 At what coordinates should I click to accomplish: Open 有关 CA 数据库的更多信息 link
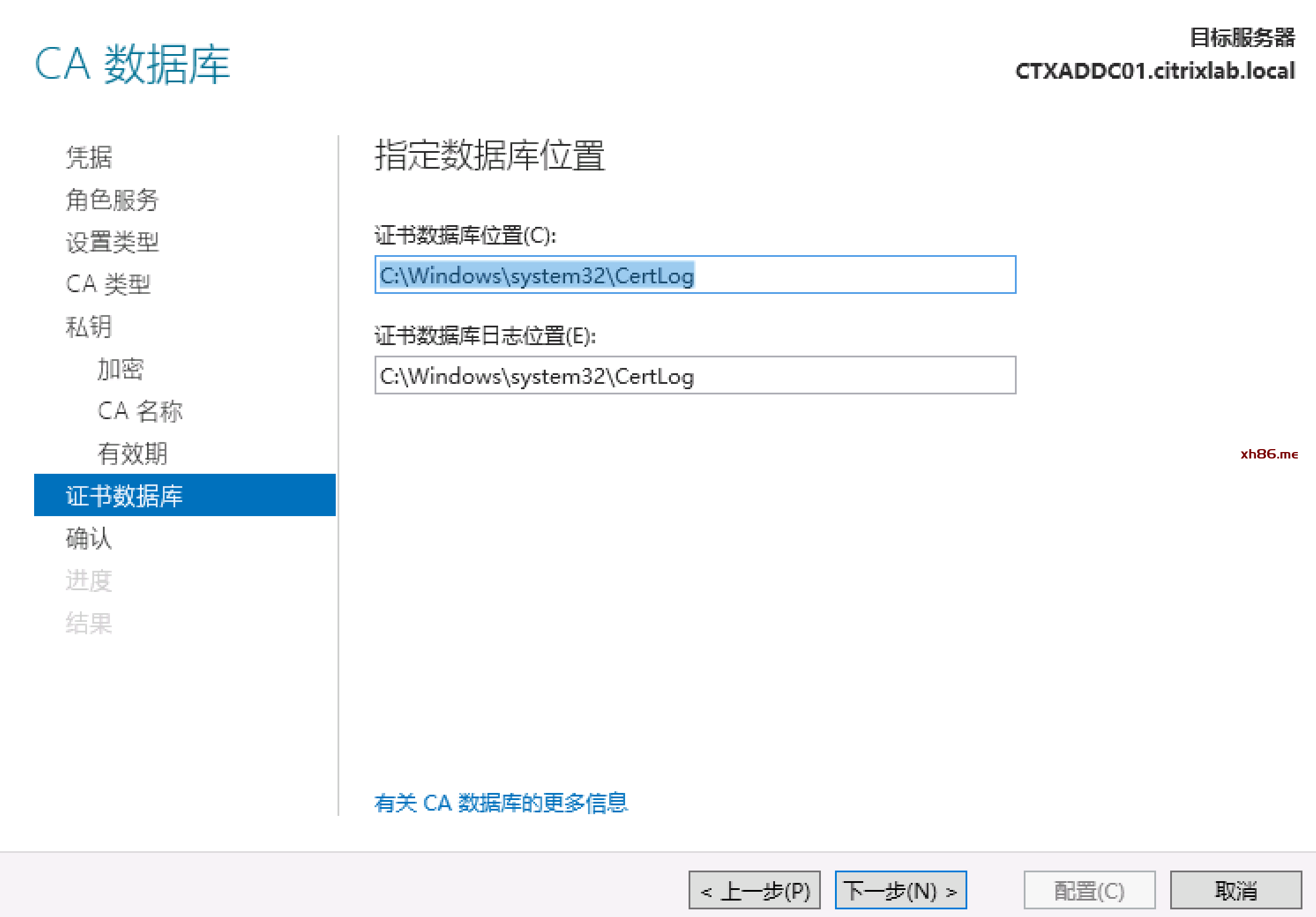pos(501,803)
